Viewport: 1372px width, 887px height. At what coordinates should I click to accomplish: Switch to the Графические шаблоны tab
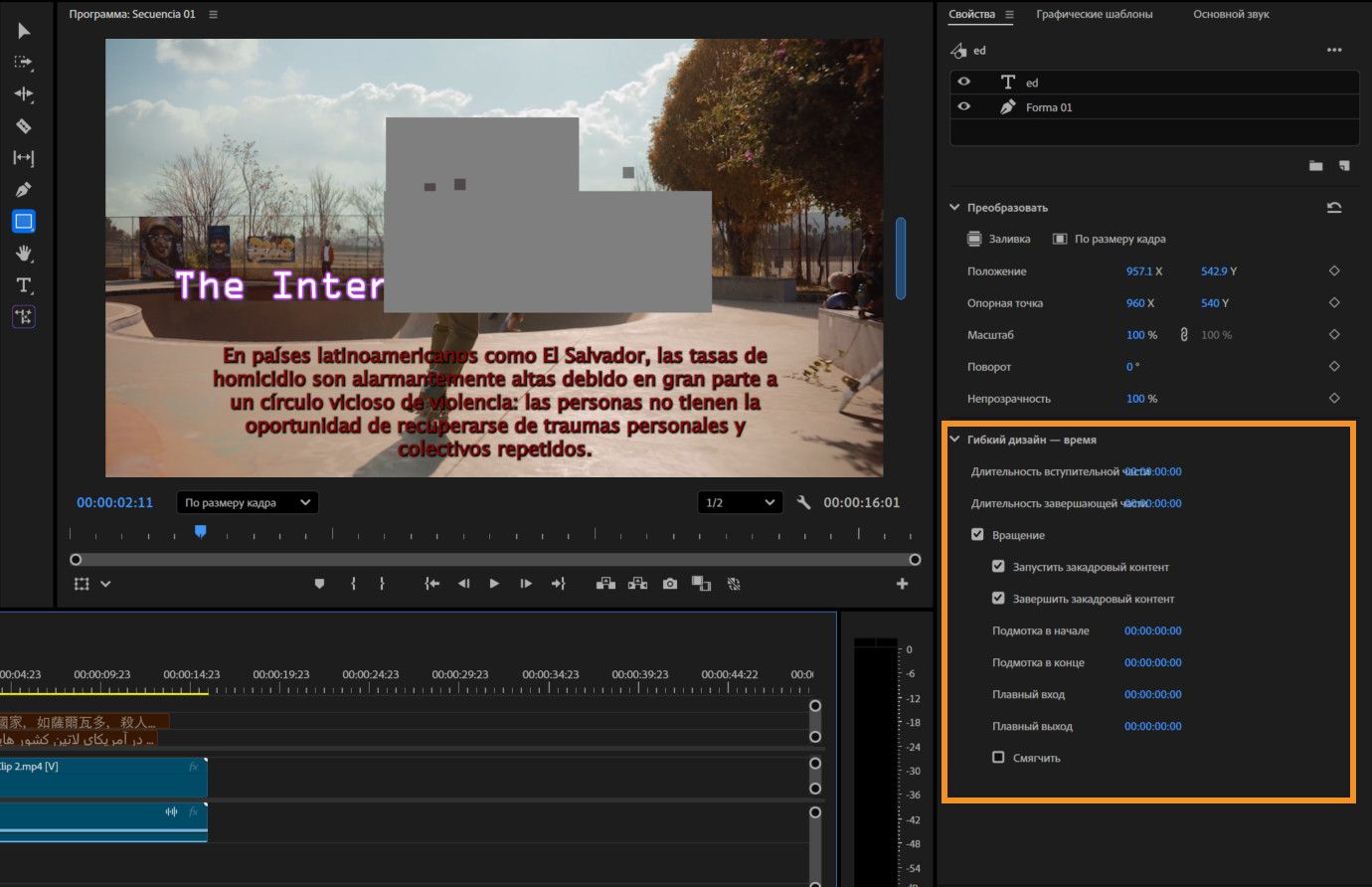pos(1094,15)
